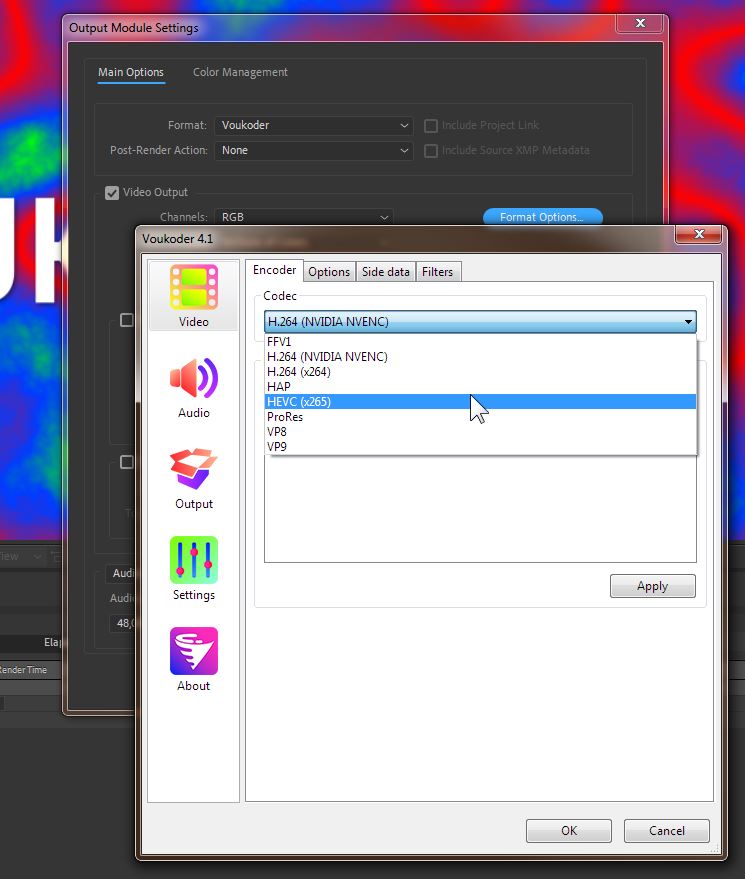
Task: Confirm Voukoder settings with OK
Action: pos(568,830)
